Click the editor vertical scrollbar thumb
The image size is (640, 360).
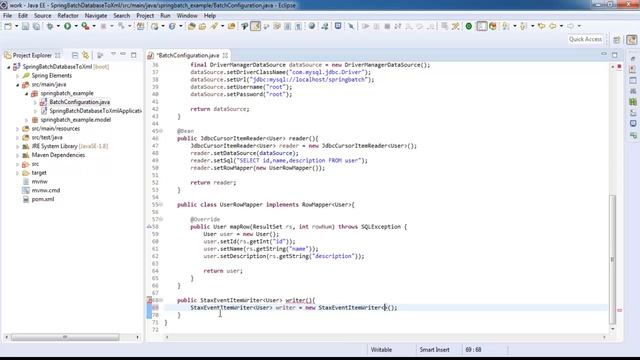click(613, 260)
